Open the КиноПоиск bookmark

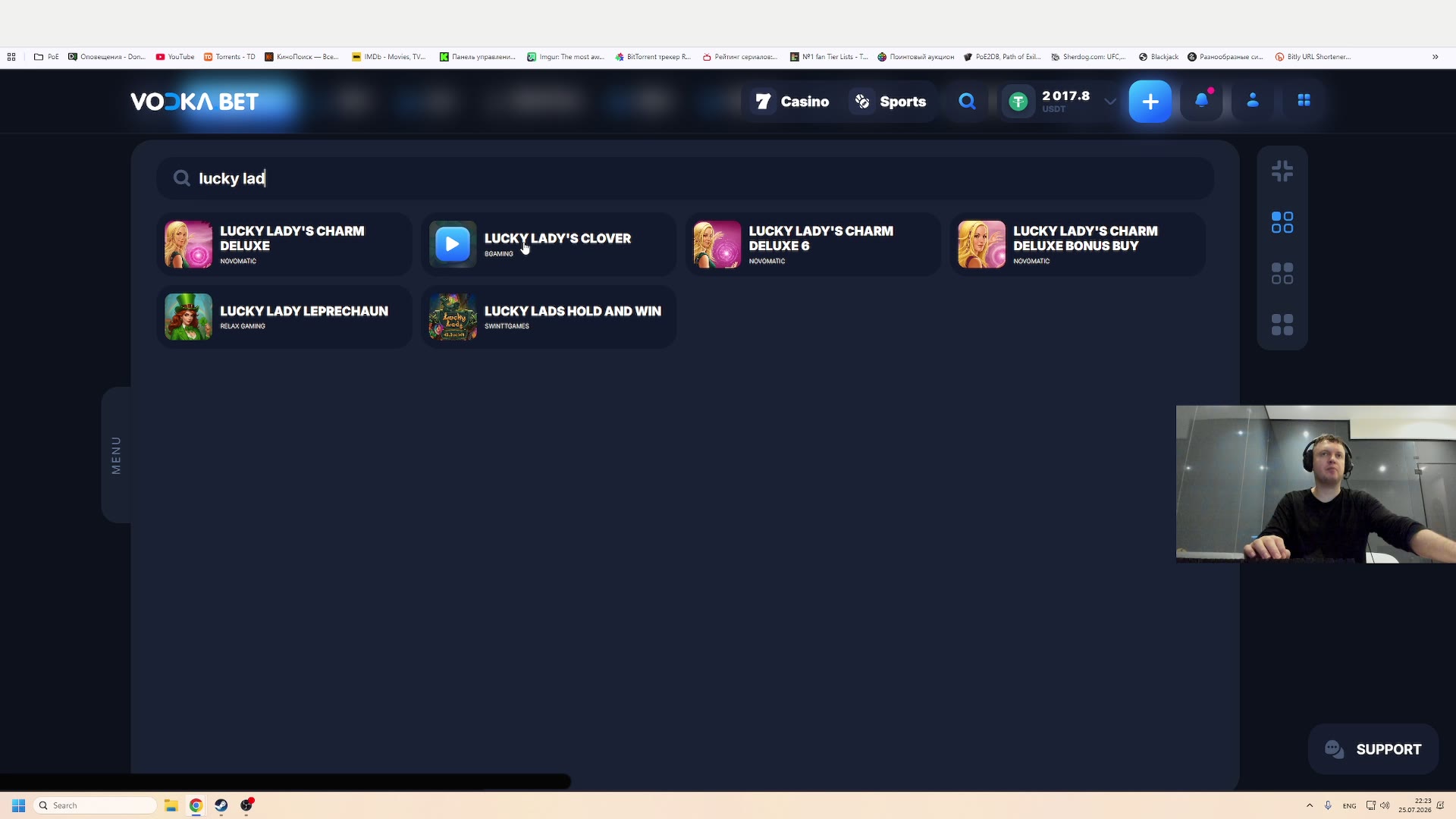(x=302, y=57)
